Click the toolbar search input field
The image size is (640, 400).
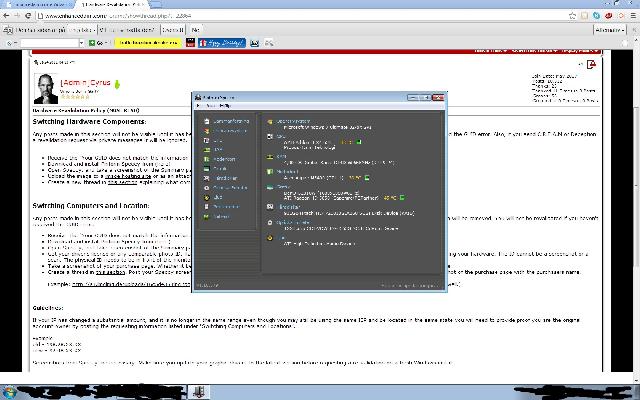49,43
